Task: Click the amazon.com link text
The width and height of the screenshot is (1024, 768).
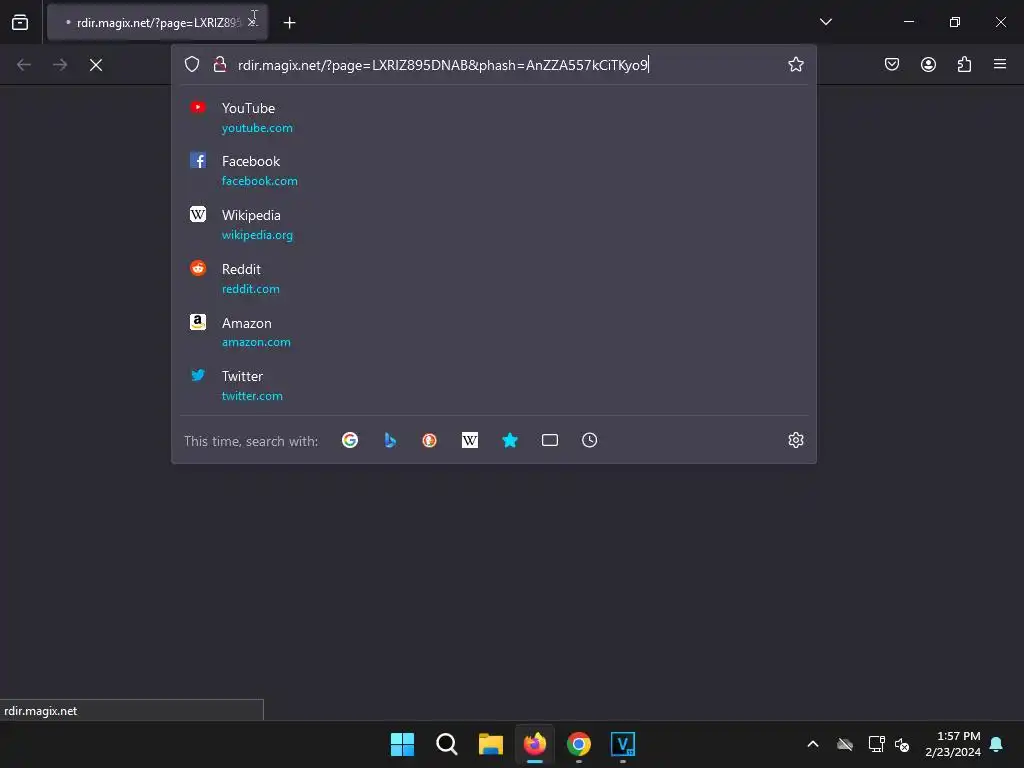Action: 256,342
